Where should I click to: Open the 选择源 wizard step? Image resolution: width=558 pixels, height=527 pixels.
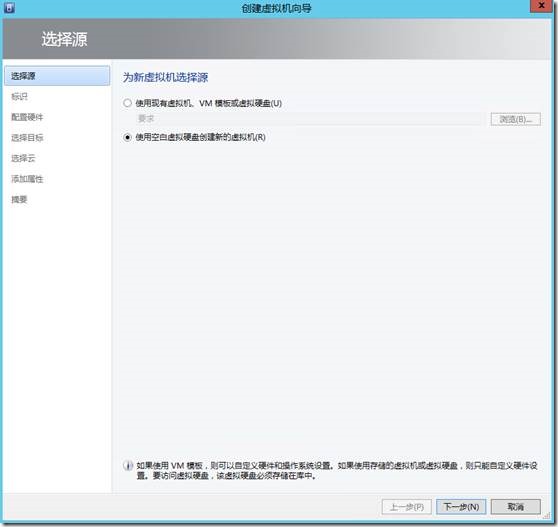coord(57,76)
